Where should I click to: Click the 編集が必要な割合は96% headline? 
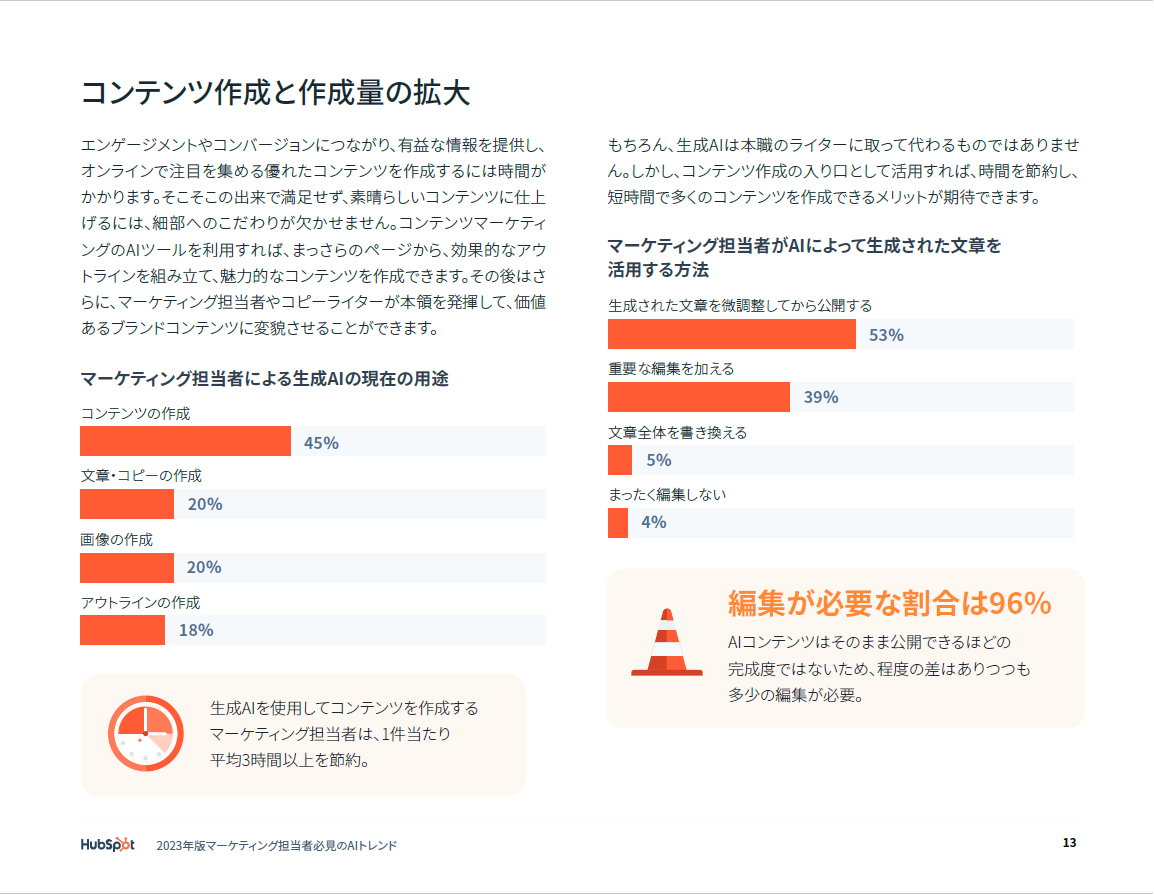click(889, 603)
